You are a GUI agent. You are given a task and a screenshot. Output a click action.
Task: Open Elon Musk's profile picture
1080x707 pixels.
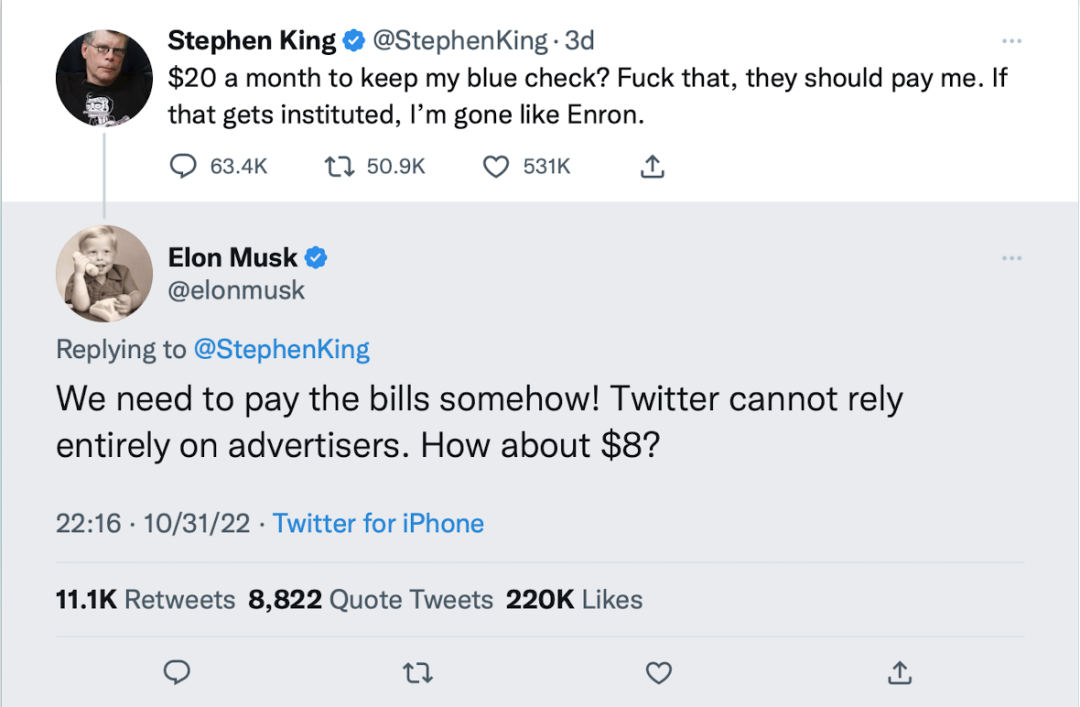click(104, 273)
